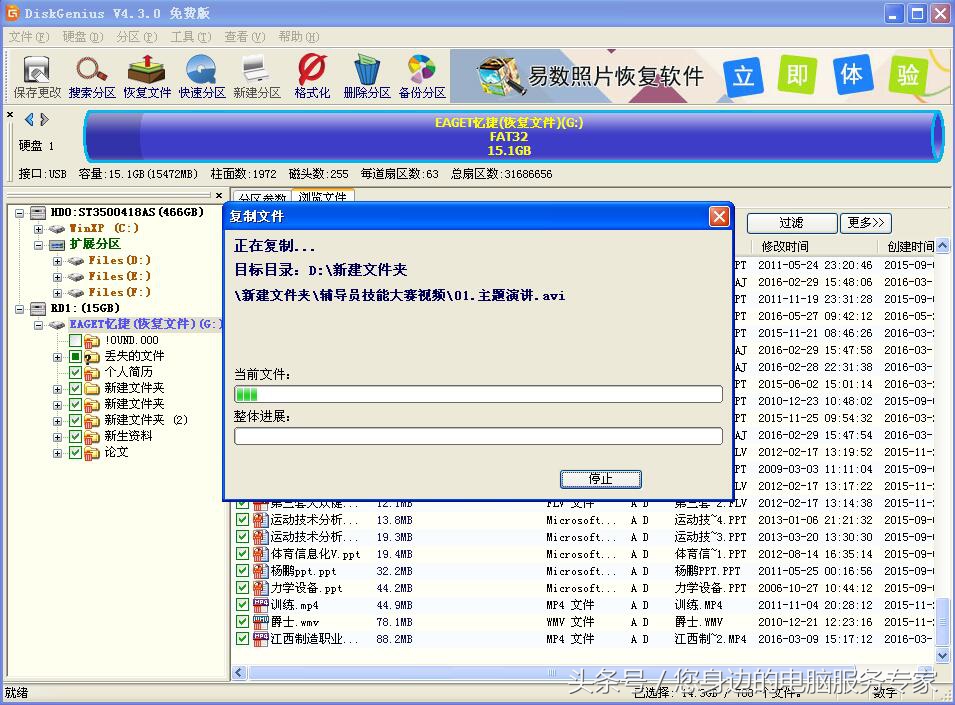Screen dimensions: 955x705
Task: Expand the 论文 folder tree node
Action: [x=57, y=454]
